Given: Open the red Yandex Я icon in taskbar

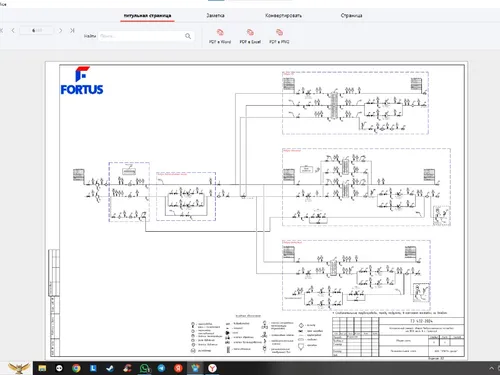Looking at the screenshot, I should pos(179,368).
